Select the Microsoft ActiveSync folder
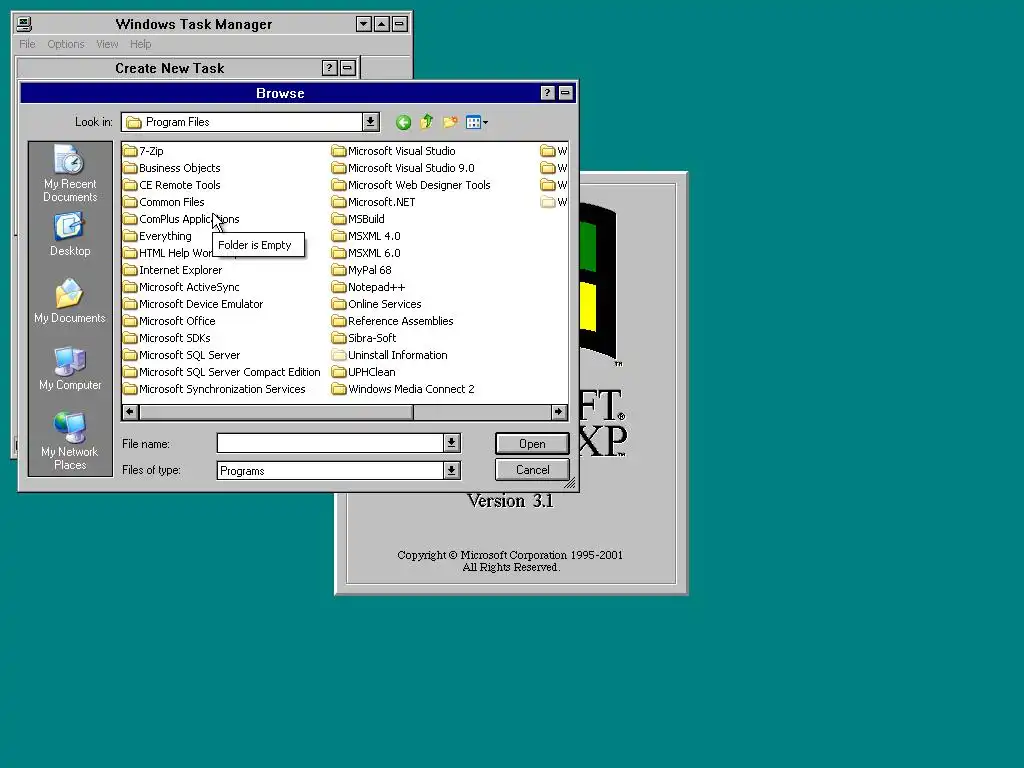 (x=182, y=287)
